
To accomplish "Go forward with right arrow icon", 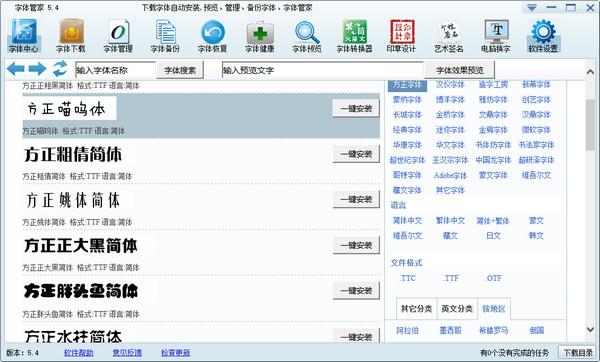I will point(38,69).
